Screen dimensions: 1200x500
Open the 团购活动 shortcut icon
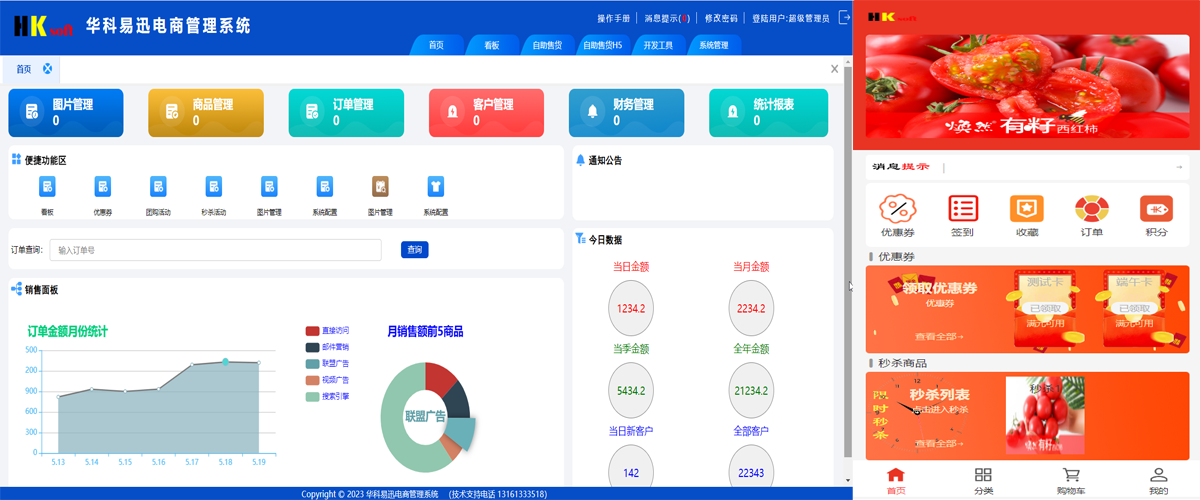pos(158,187)
